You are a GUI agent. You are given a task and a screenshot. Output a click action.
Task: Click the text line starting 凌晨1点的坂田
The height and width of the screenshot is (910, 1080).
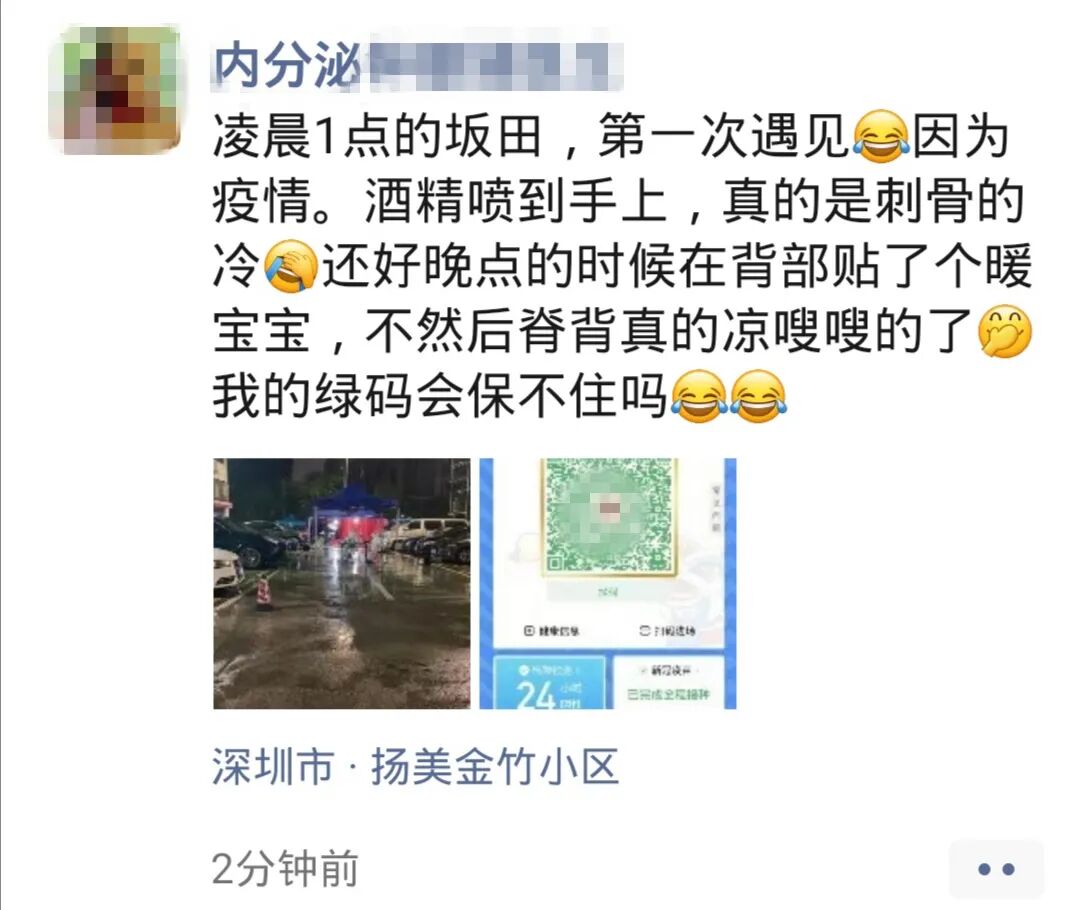point(610,136)
